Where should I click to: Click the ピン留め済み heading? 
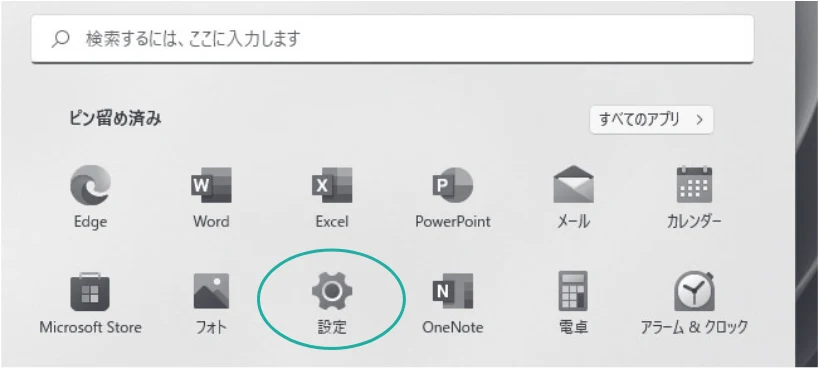tap(115, 119)
